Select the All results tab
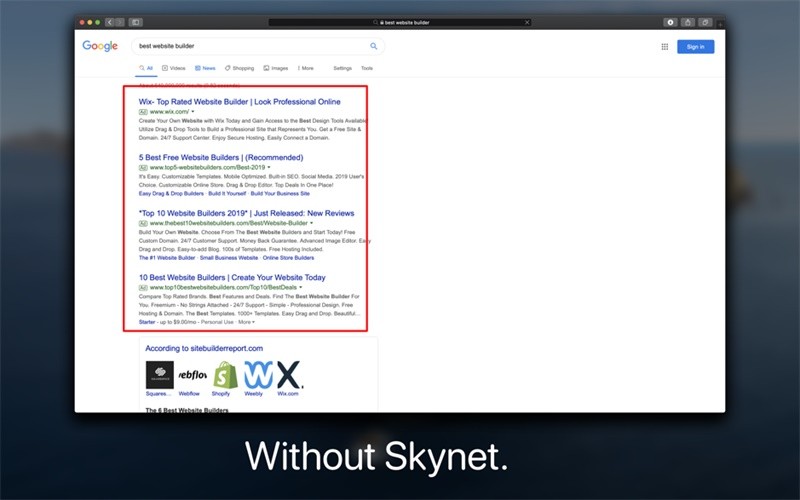The image size is (800, 500). click(x=146, y=68)
